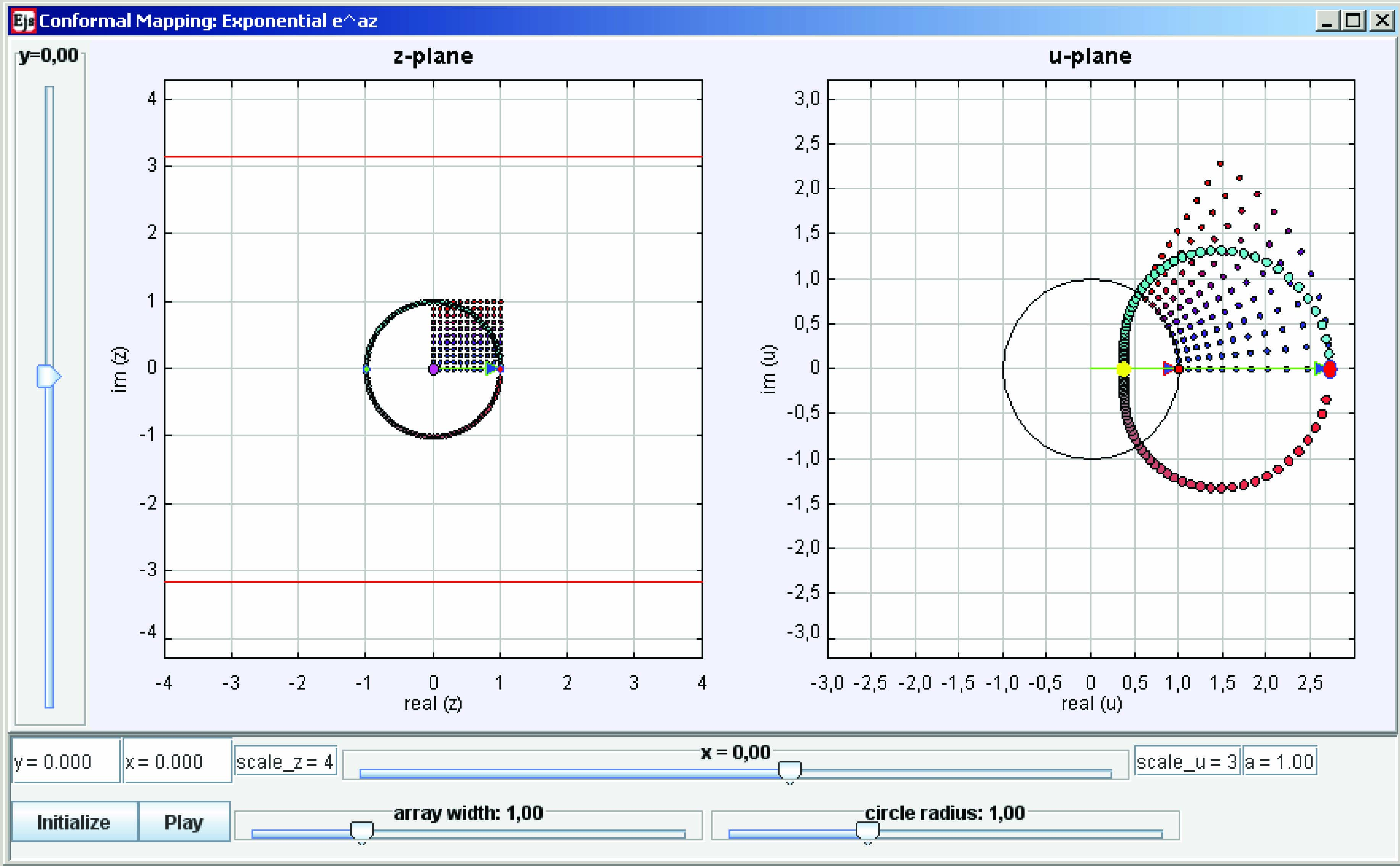Click the upper red line in z-plane
This screenshot has width=1400, height=866.
coord(433,156)
